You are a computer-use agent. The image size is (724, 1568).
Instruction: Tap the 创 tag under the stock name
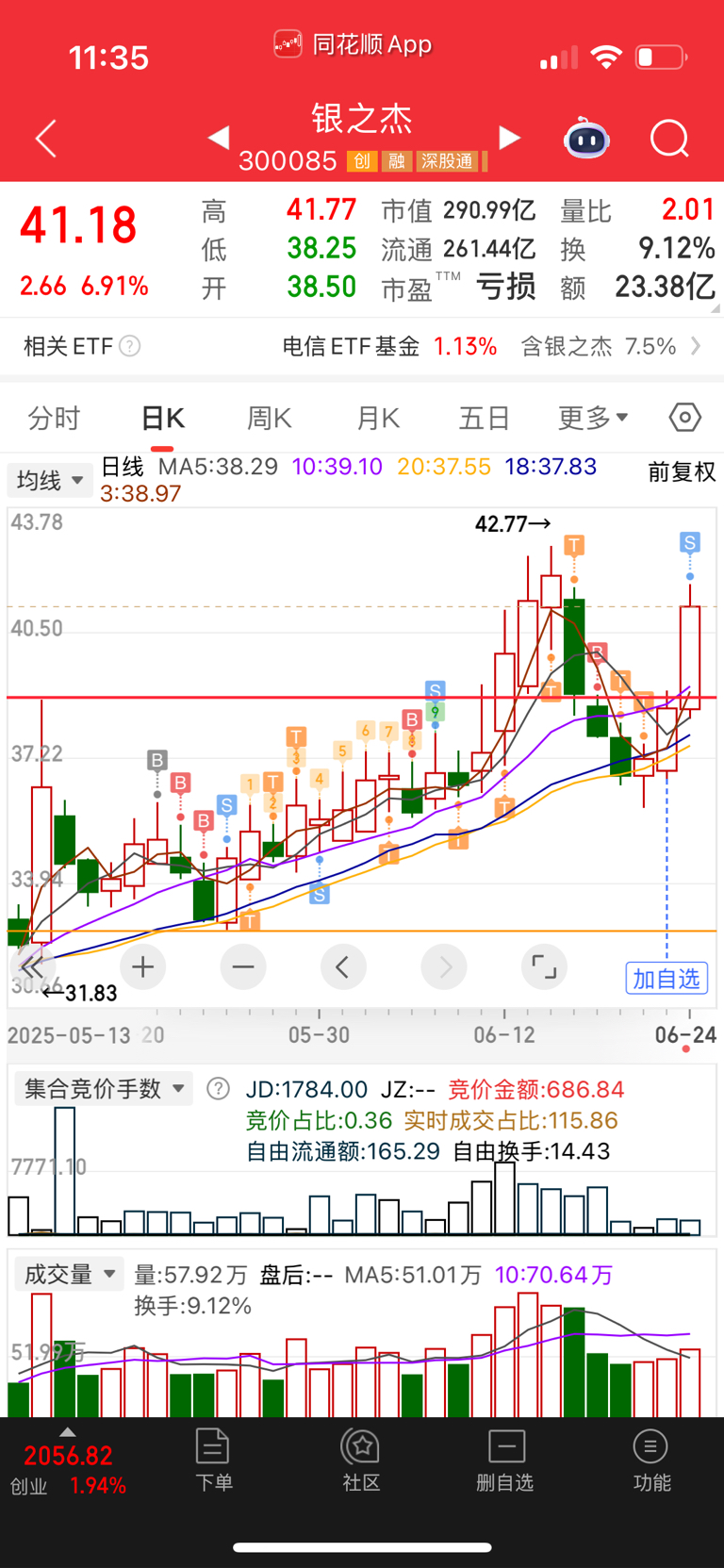(x=361, y=161)
